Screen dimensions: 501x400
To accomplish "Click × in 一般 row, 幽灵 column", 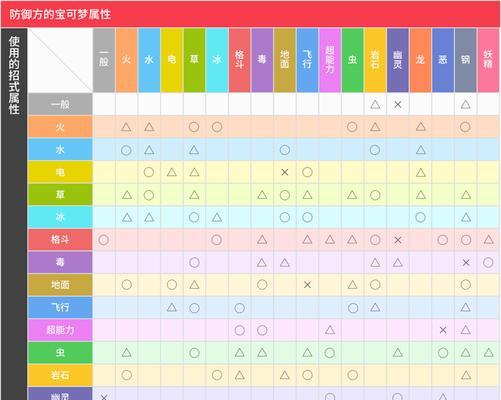I will 398,105.
